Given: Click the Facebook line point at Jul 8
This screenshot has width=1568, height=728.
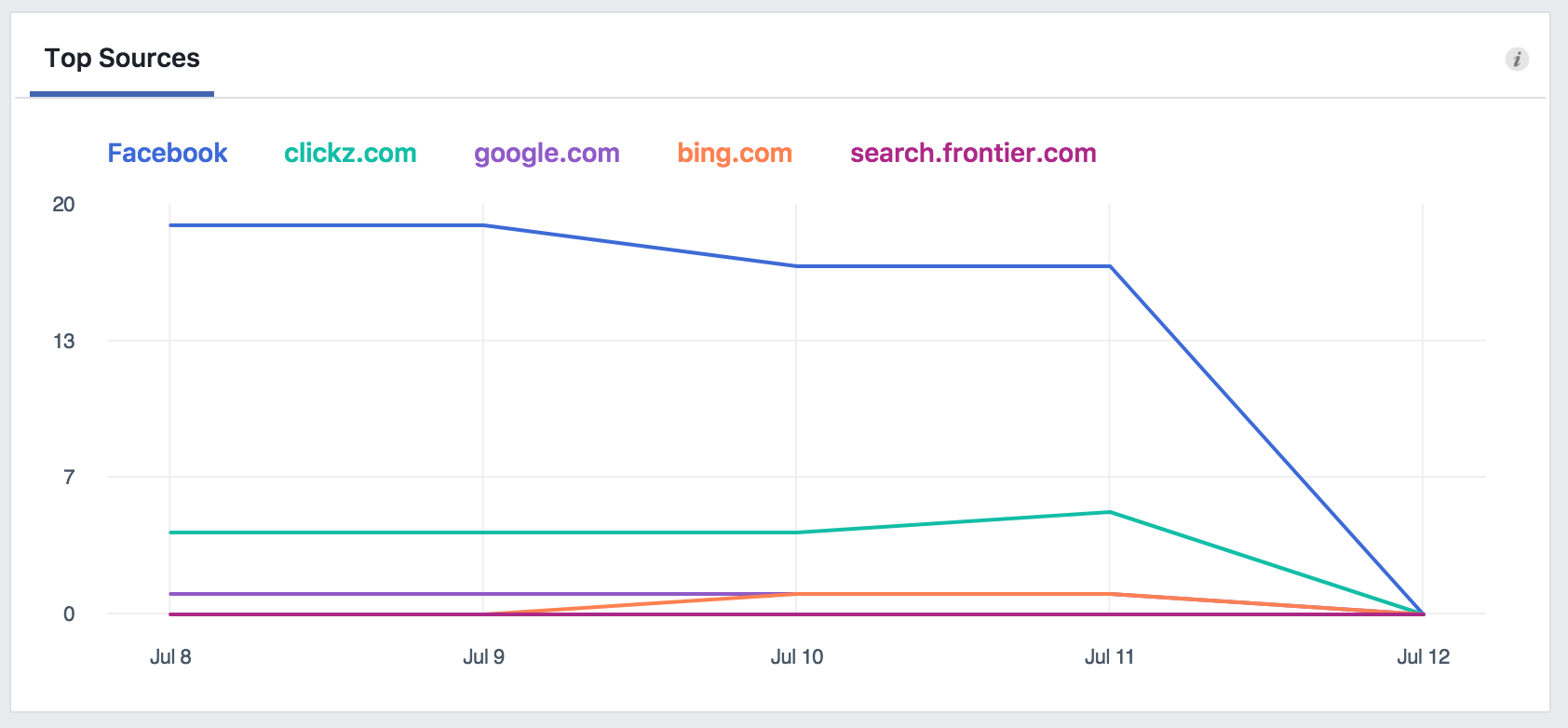Looking at the screenshot, I should tap(170, 225).
